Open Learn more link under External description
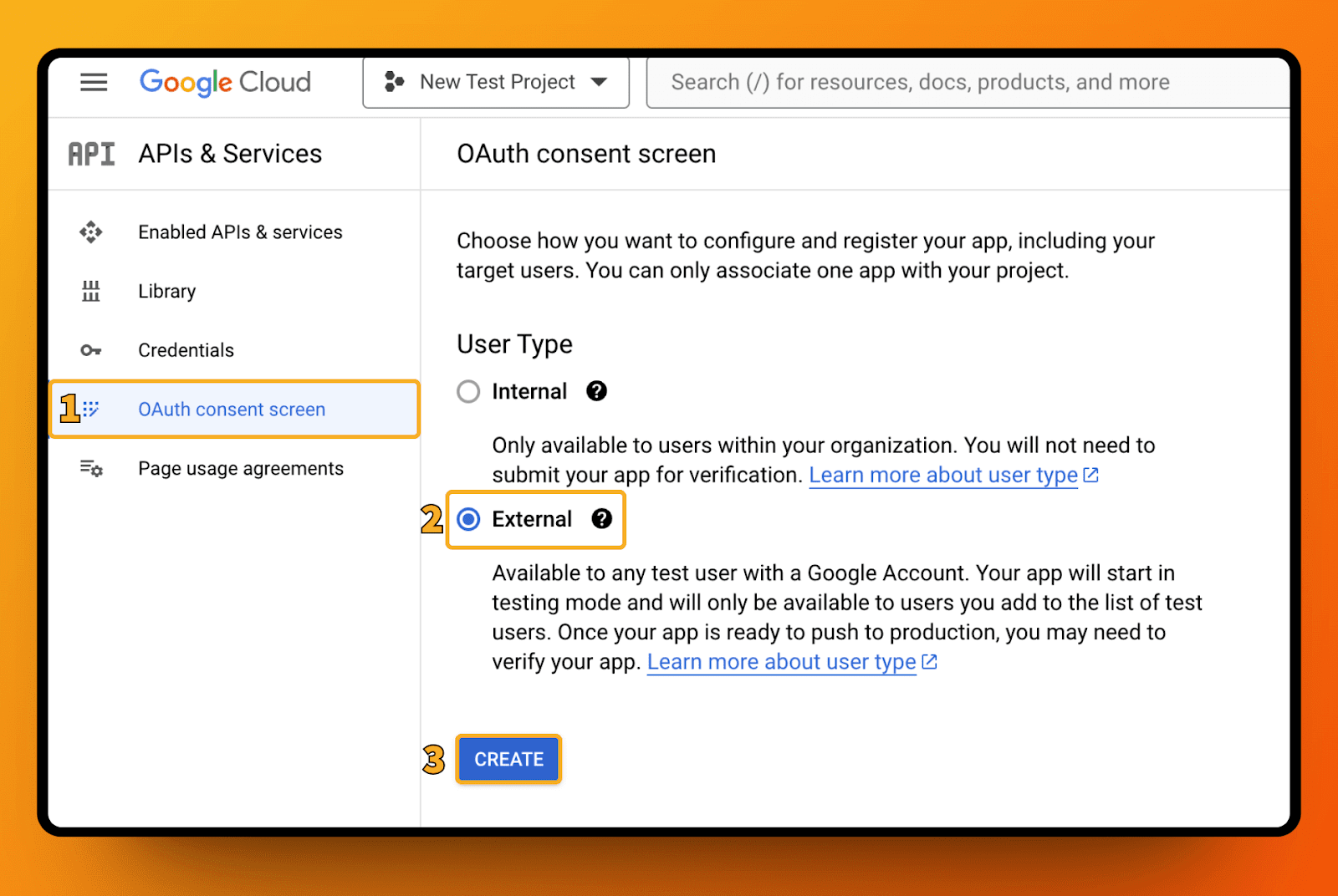This screenshot has width=1338, height=896. (782, 662)
